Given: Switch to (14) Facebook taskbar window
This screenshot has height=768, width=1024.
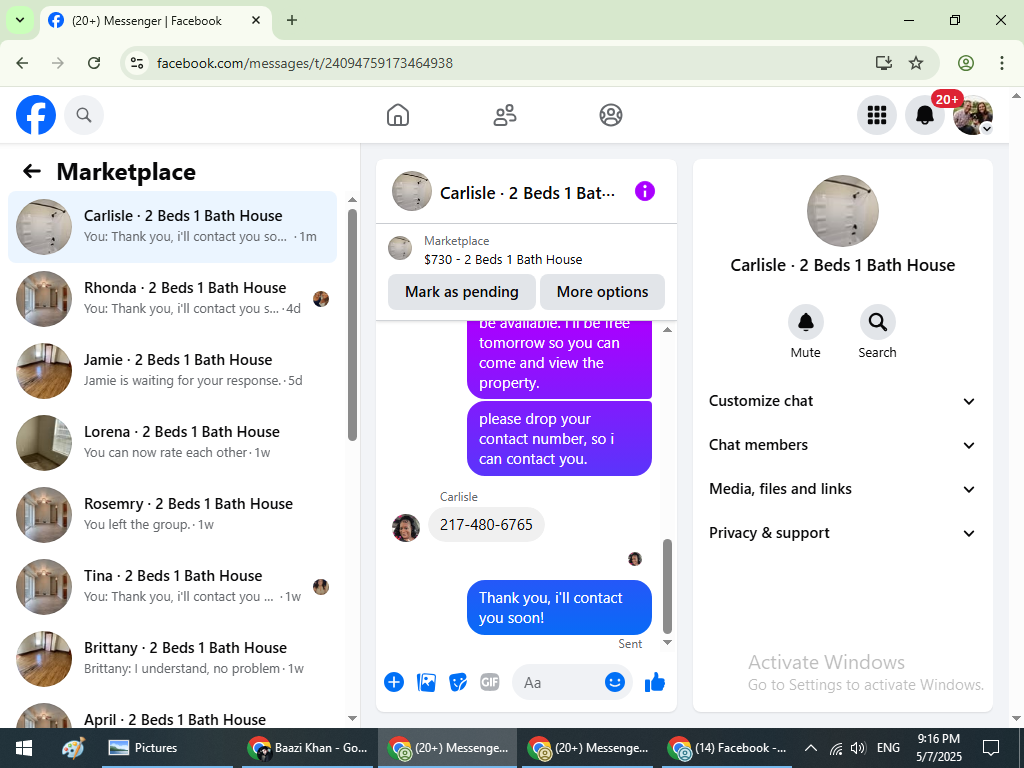Looking at the screenshot, I should click(x=726, y=748).
